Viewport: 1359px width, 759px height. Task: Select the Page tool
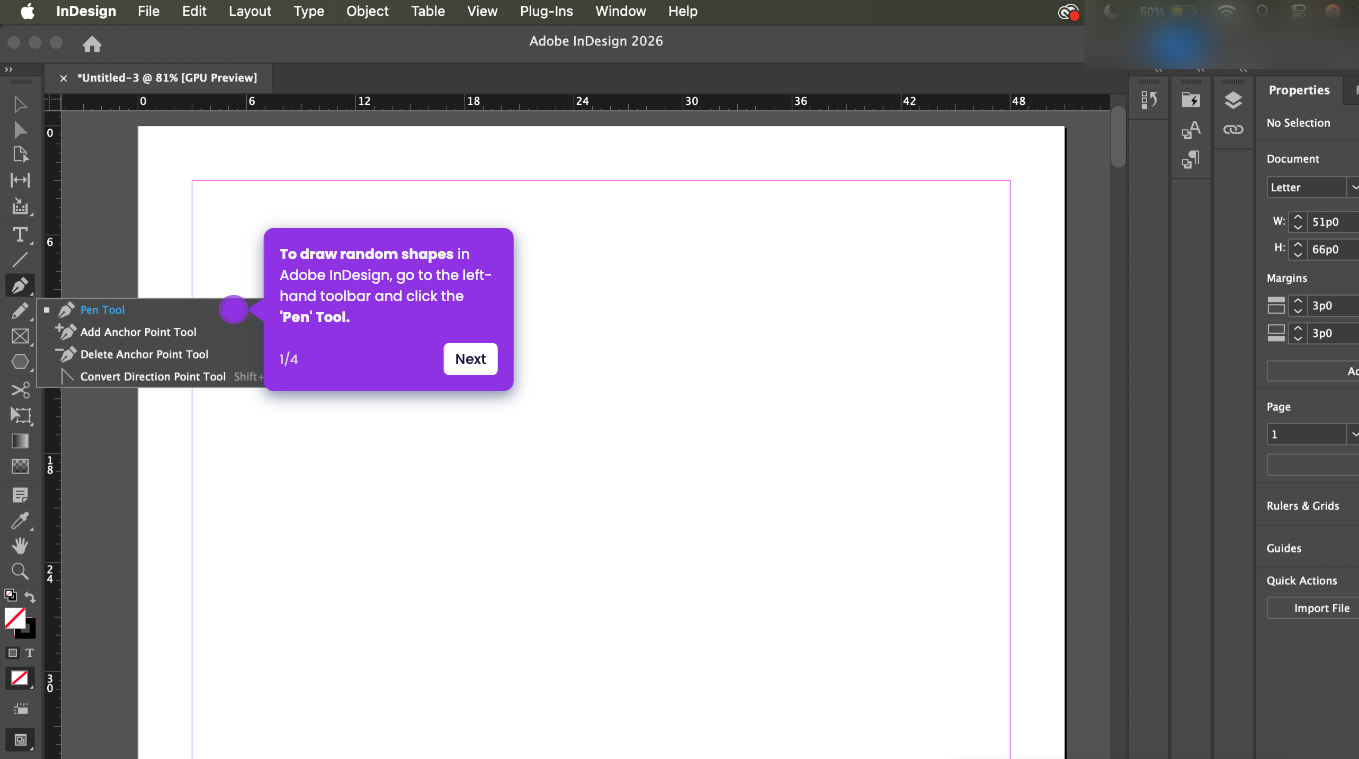tap(20, 155)
